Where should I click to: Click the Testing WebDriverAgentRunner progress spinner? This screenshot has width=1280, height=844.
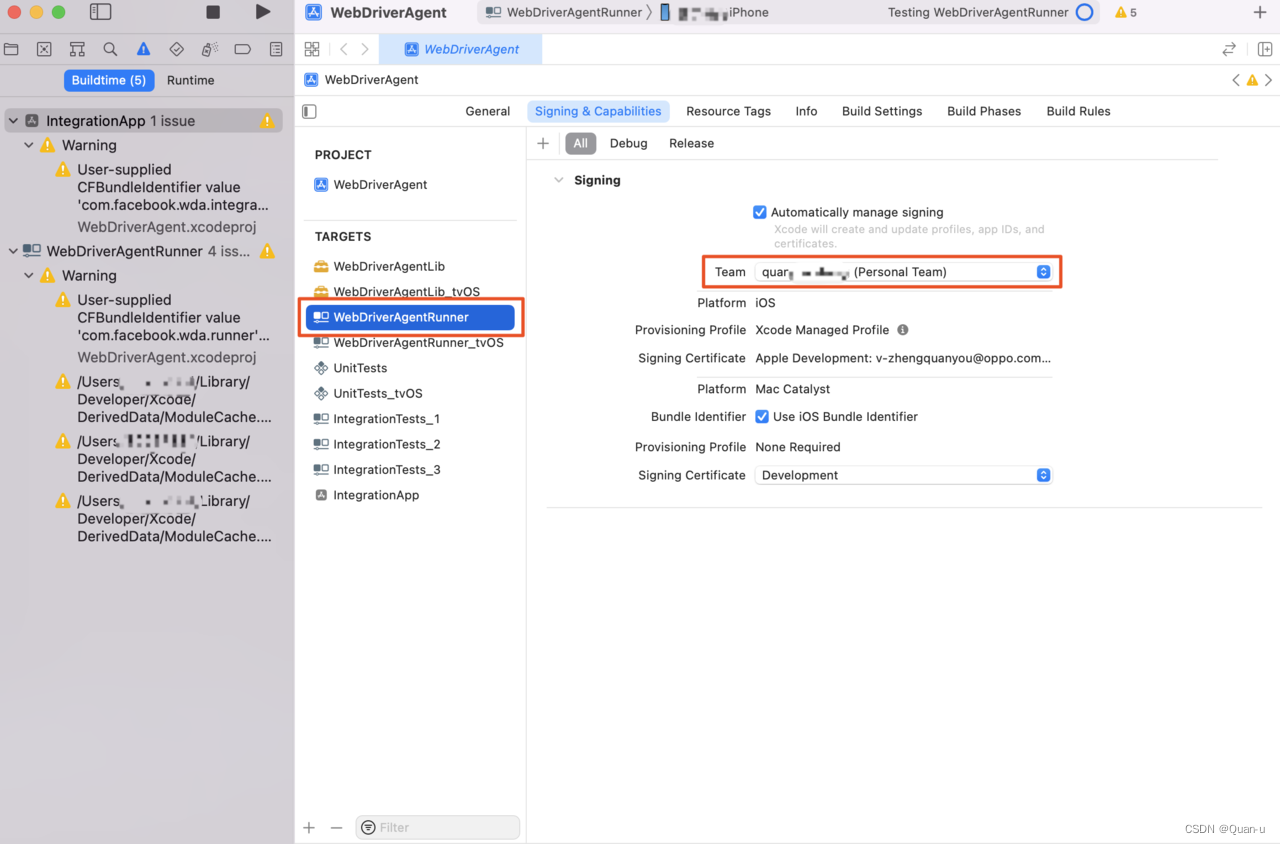click(x=1084, y=12)
